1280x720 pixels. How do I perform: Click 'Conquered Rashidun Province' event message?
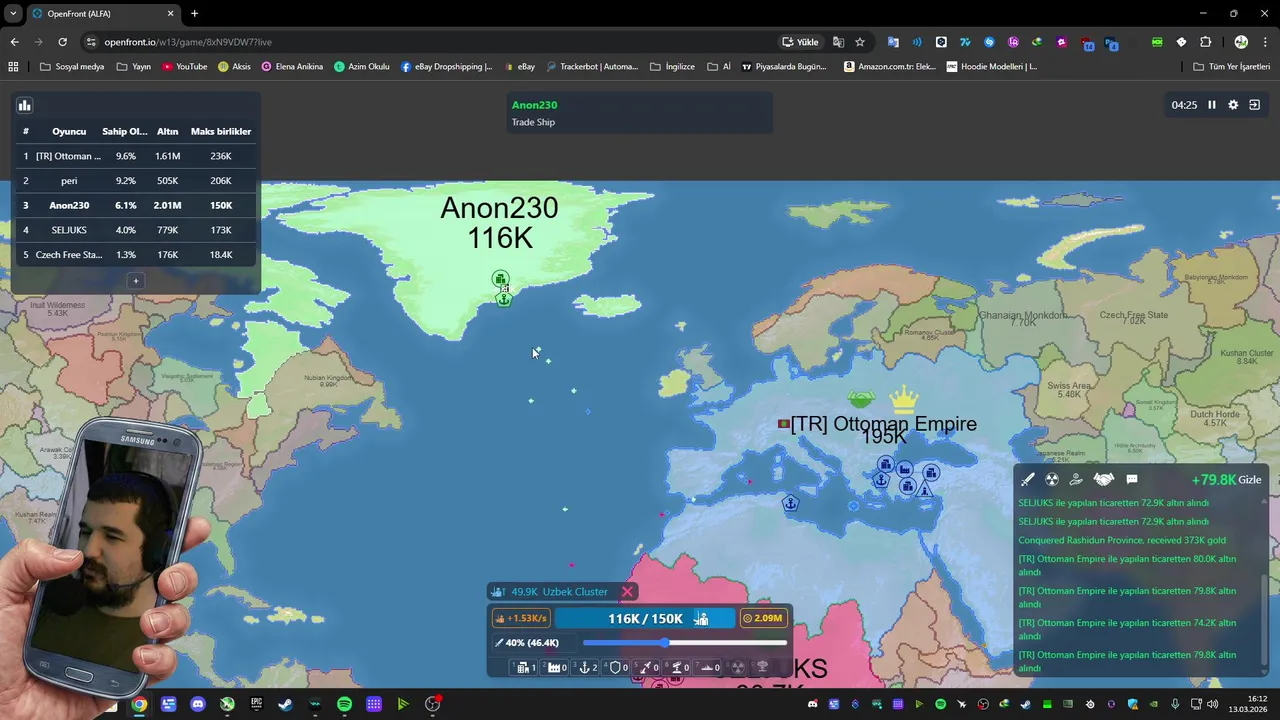coord(1122,540)
